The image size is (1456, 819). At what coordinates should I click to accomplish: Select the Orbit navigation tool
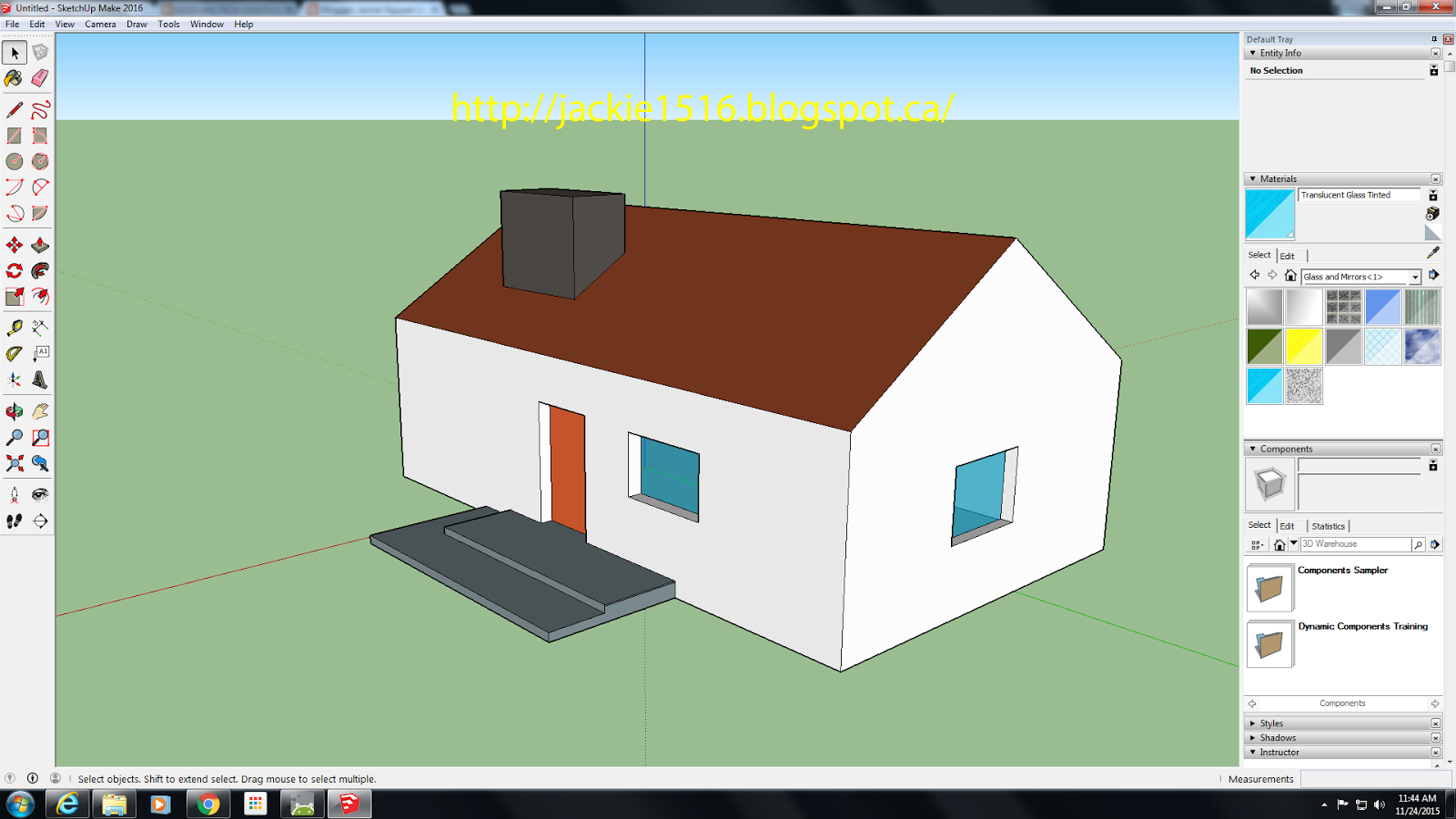14,409
